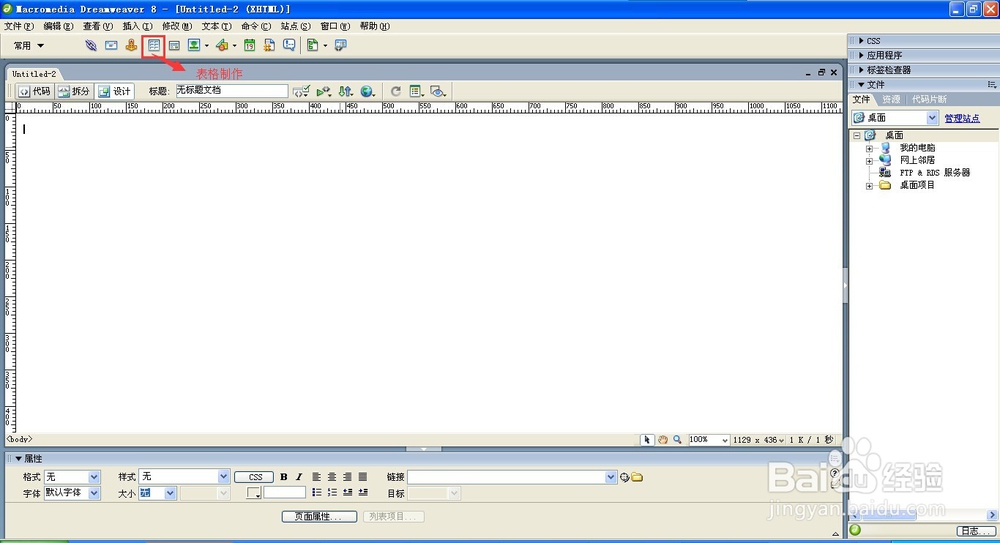
Task: Switch to Design view (设计)
Action: coord(115,91)
